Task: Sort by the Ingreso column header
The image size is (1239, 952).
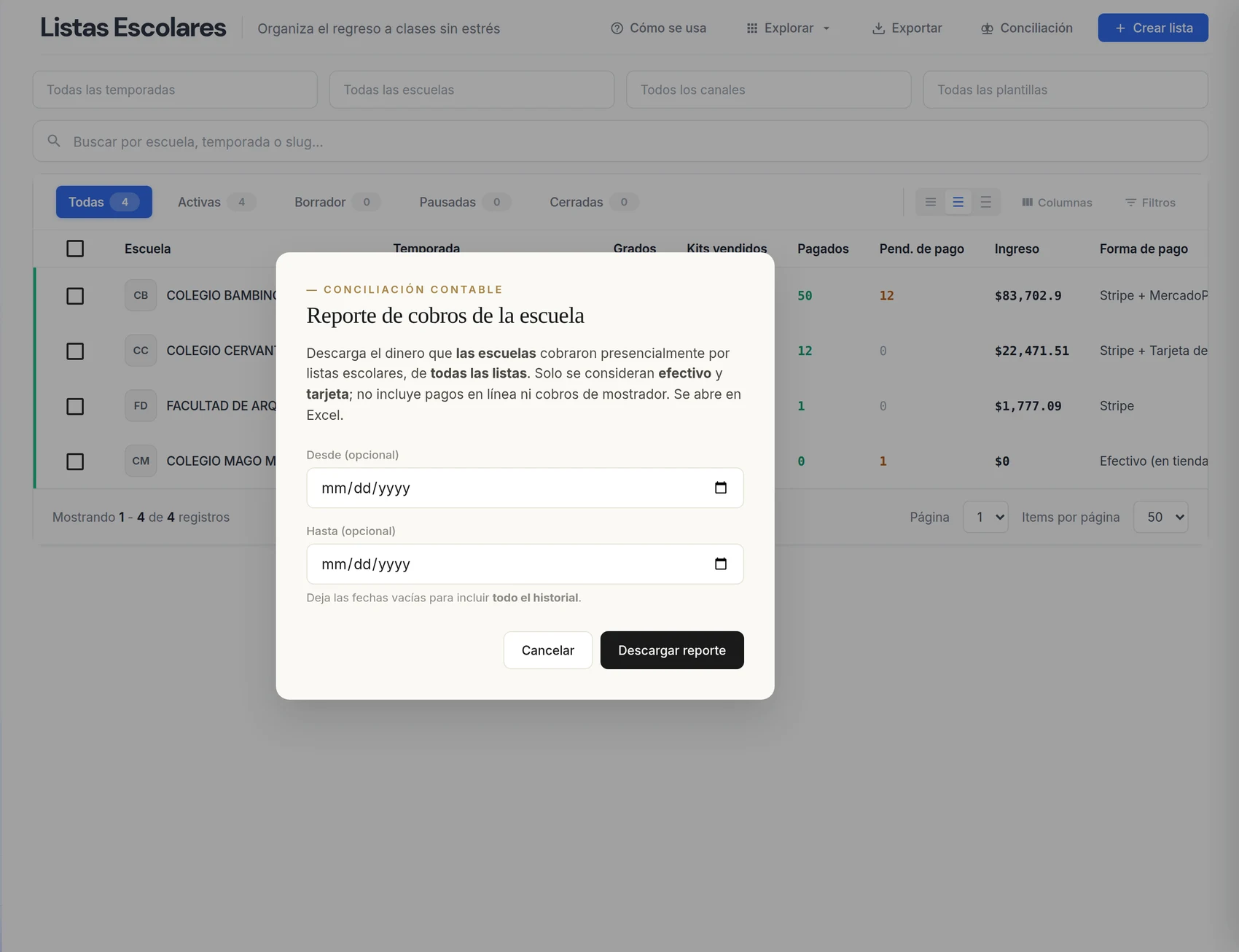Action: pos(1017,249)
